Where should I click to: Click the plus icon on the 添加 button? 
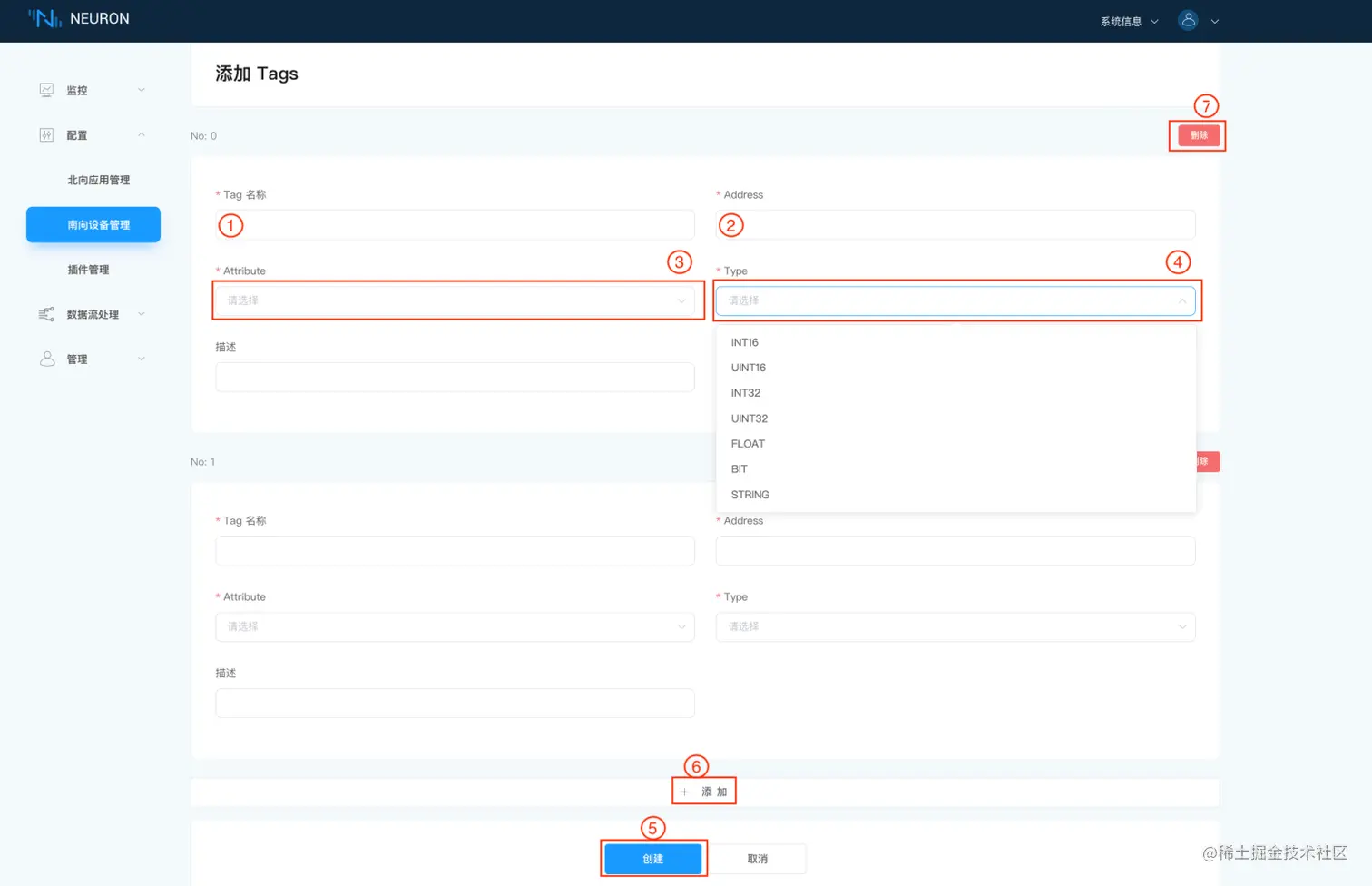click(x=685, y=792)
